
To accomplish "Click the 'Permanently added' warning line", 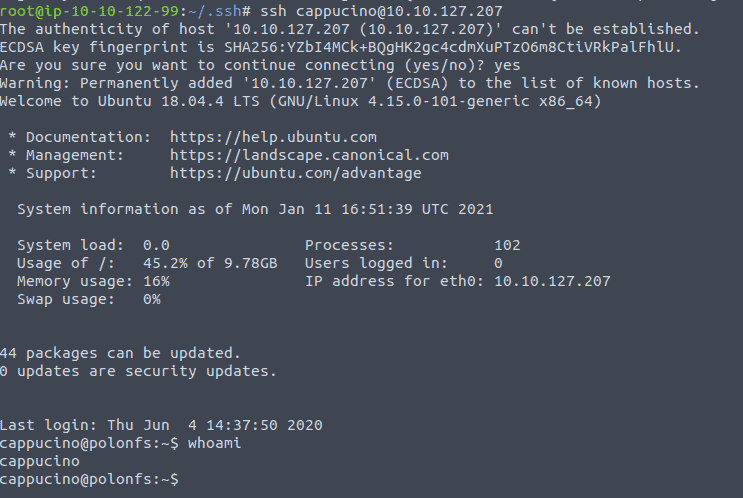I will pos(350,83).
